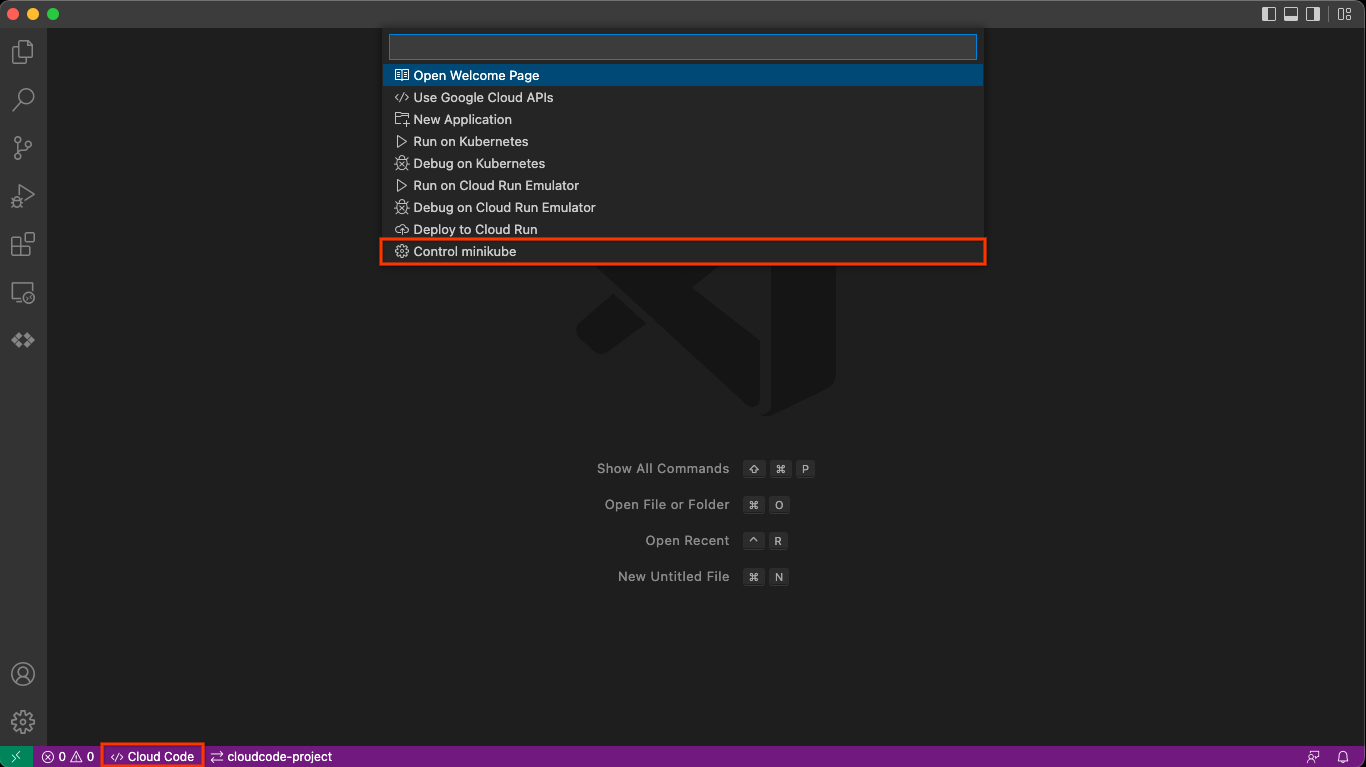Open Source Control view
Image resolution: width=1366 pixels, height=767 pixels.
tap(23, 147)
